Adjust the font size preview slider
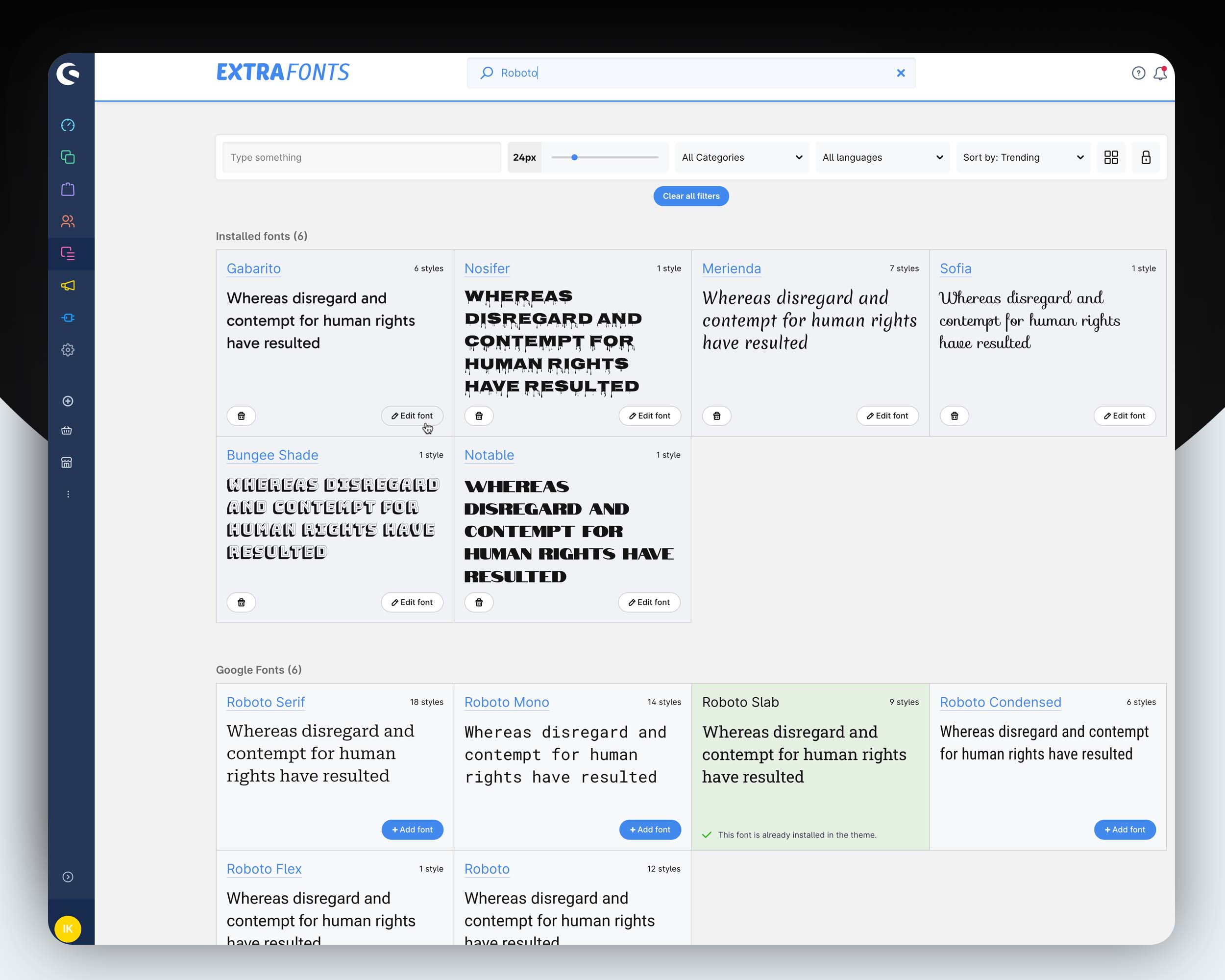Screen dimensions: 1225x980 605,157
